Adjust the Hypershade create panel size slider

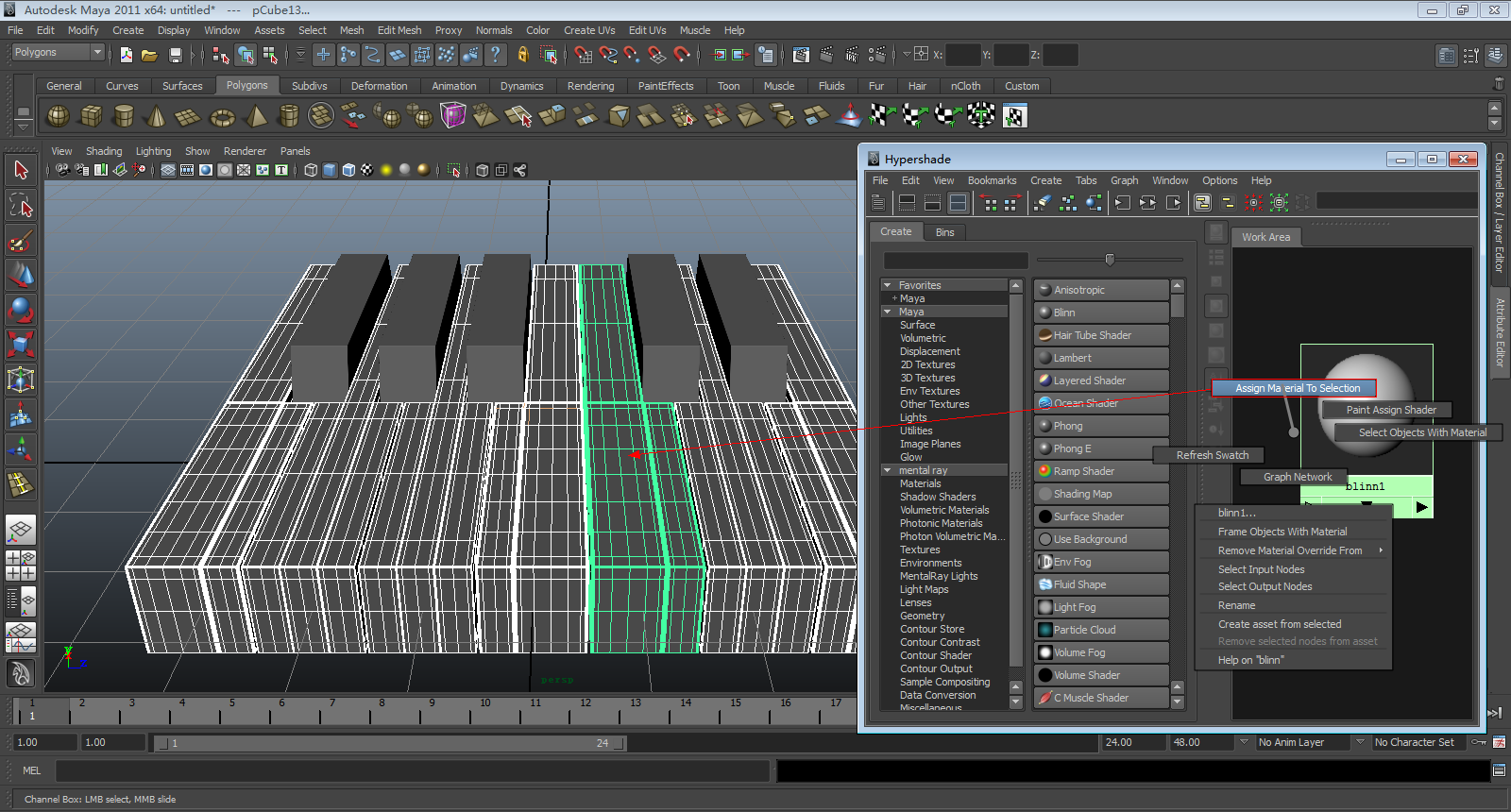1110,260
